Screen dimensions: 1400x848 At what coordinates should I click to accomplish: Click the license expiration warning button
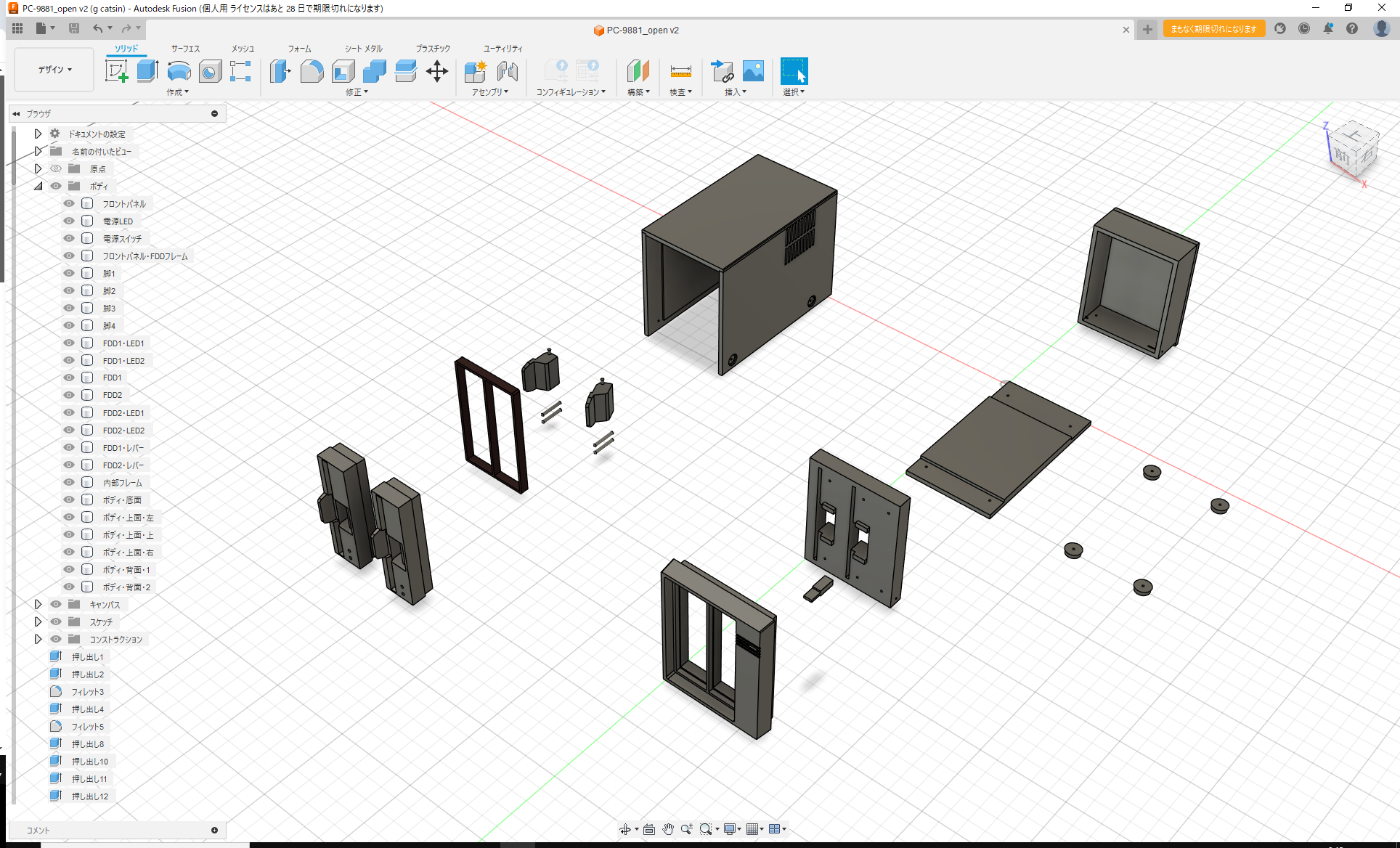pos(1213,29)
